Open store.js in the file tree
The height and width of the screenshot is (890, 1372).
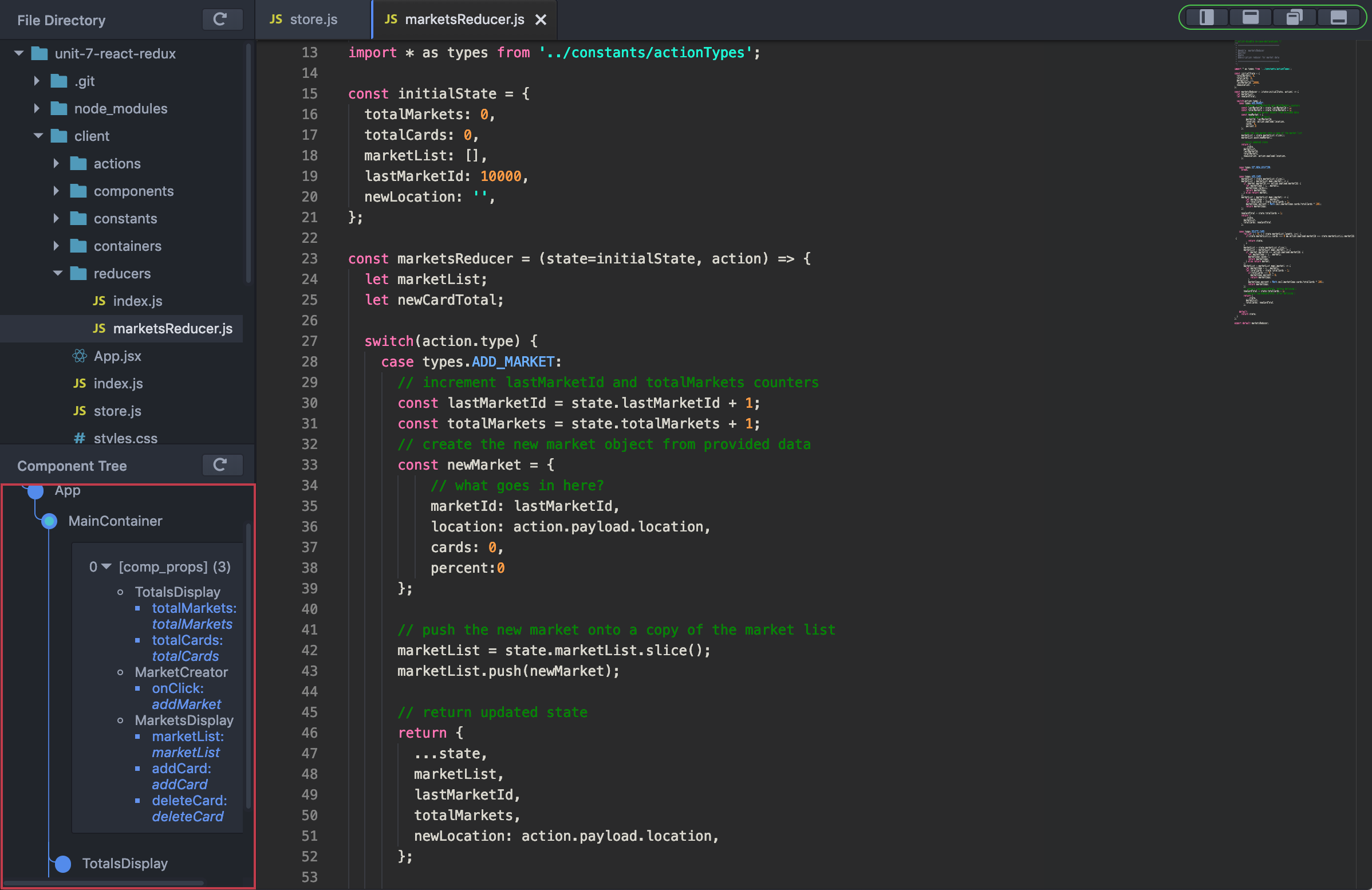tap(117, 411)
